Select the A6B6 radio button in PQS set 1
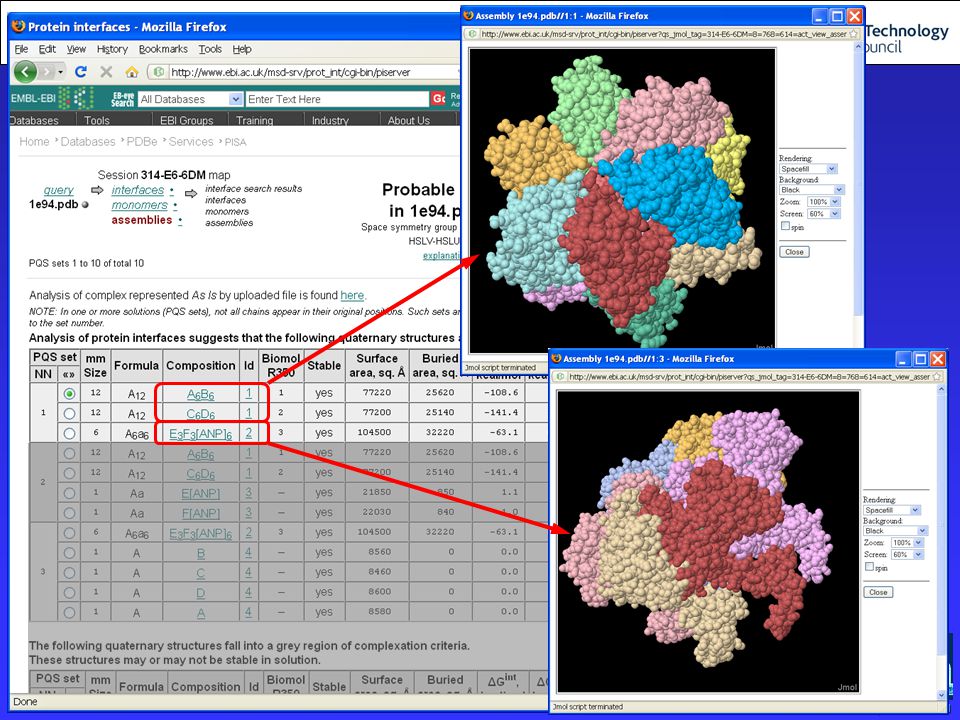The image size is (960, 720). coord(69,393)
